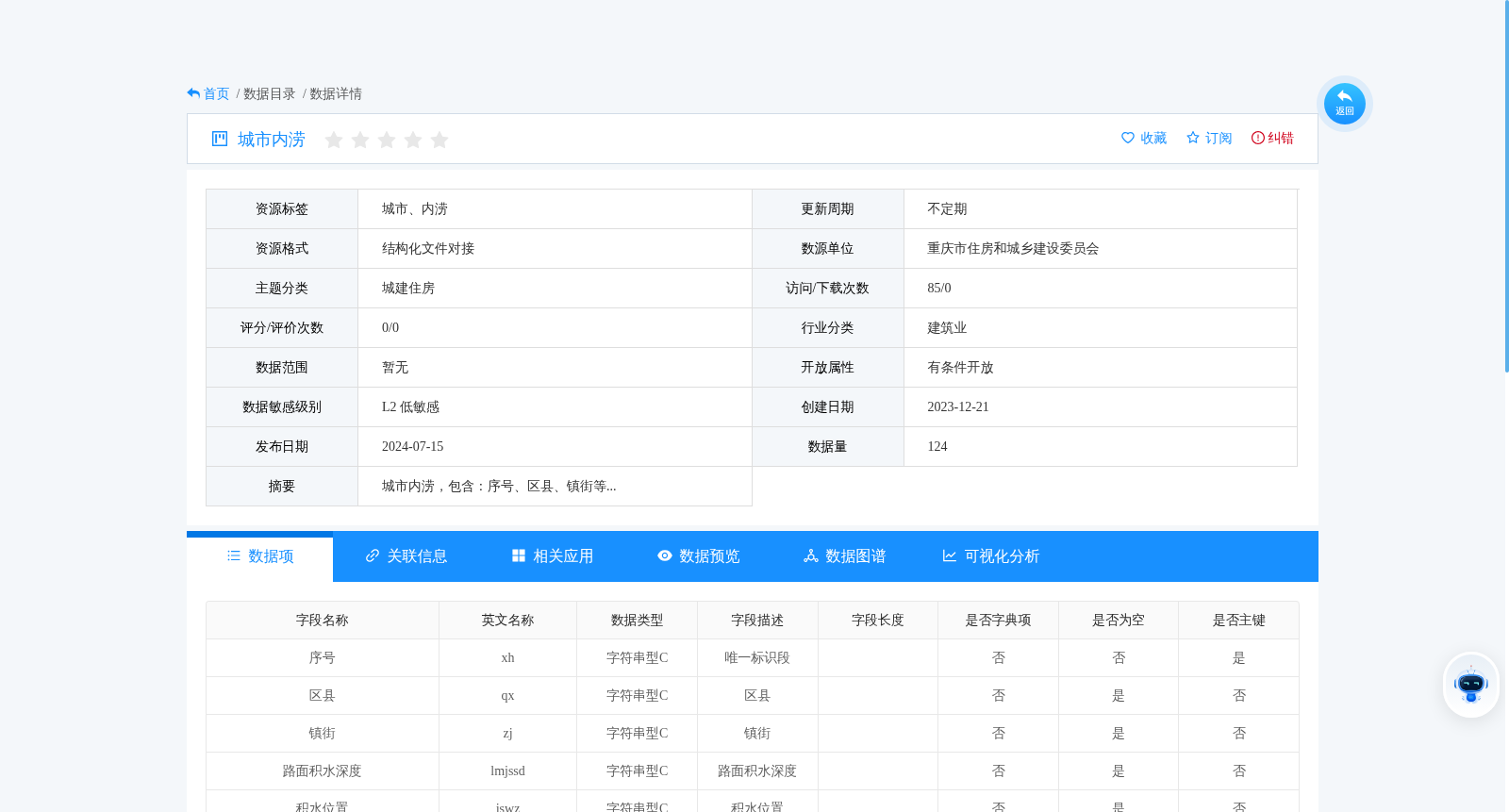Screen dimensions: 1509x812
Task: Click the grid icon on 相关应用
Action: [519, 556]
